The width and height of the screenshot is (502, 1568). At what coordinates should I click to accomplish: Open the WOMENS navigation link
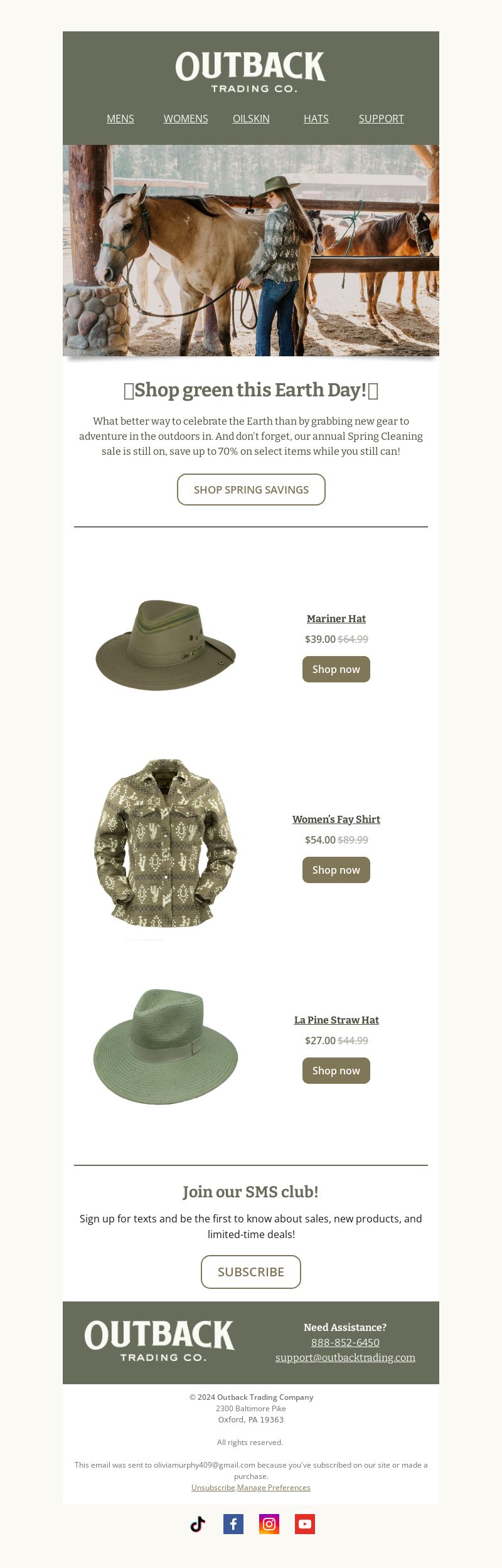pos(186,119)
